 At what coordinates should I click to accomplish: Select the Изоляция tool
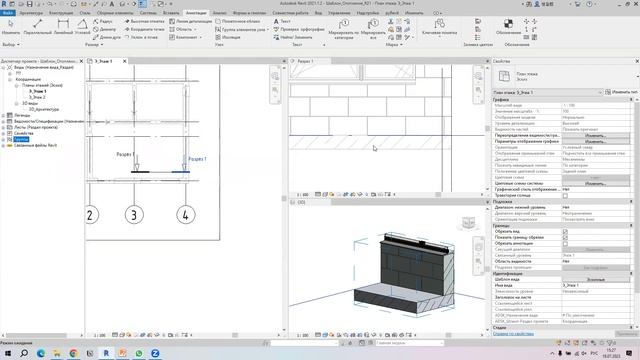228,37
